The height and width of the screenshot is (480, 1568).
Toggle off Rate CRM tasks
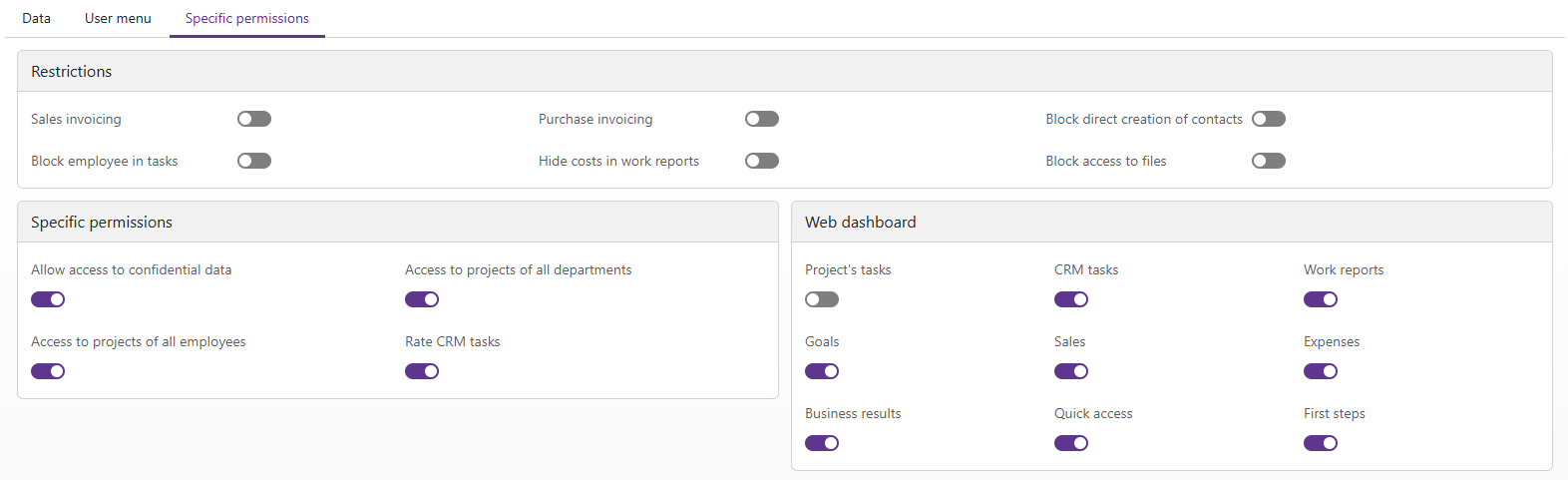click(x=422, y=371)
